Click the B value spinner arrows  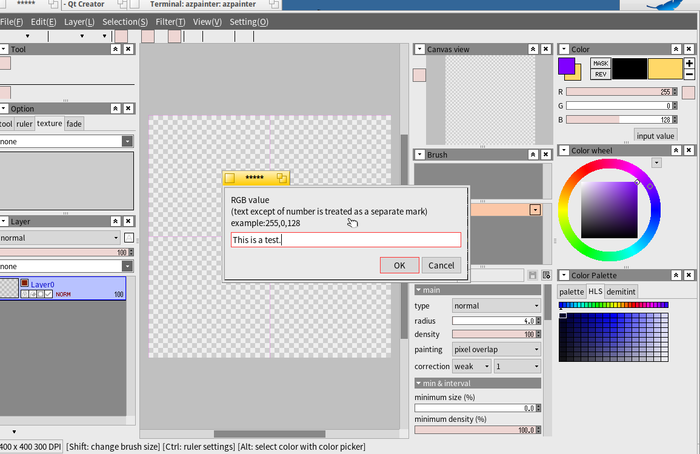coord(675,120)
